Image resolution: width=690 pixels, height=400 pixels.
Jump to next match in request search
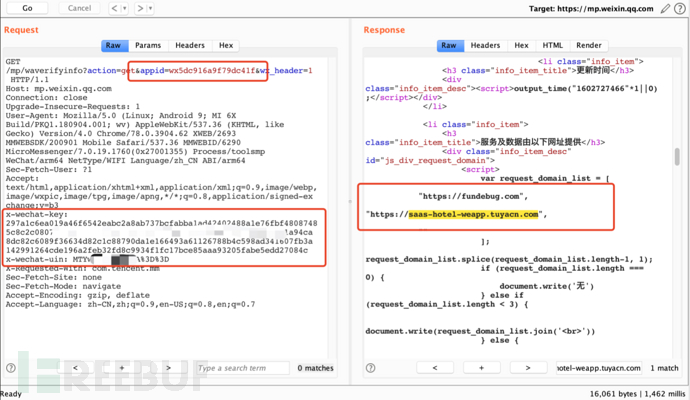point(168,368)
